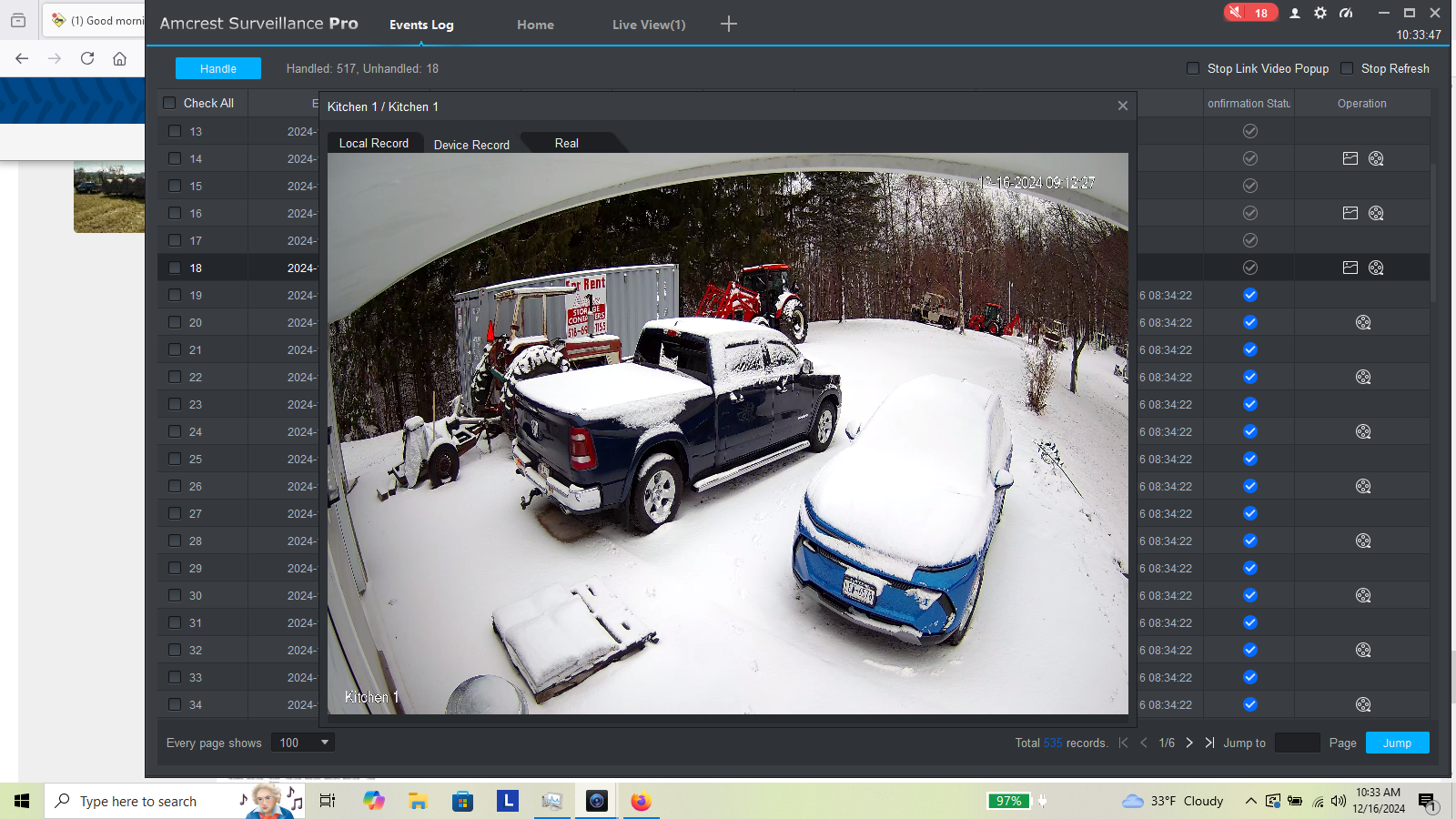The image size is (1456, 819).
Task: Click the blue confirmation check on row 19
Action: [x=1249, y=295]
